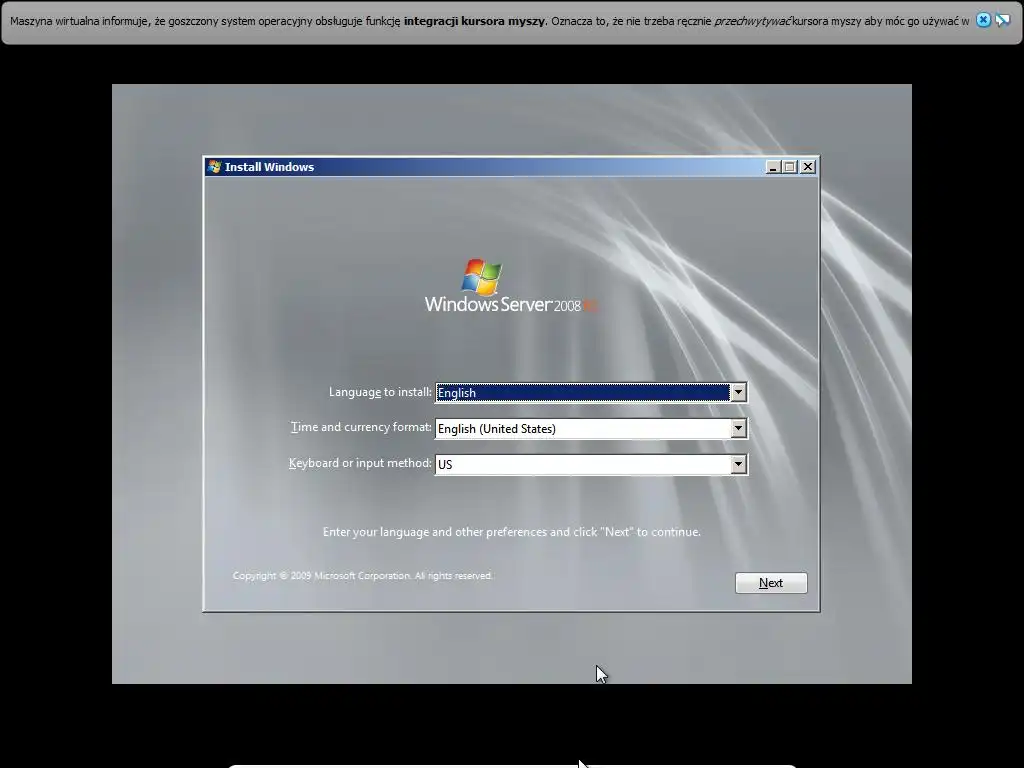Click the "Keyboard or input method:" label
The height and width of the screenshot is (768, 1024).
click(x=360, y=463)
